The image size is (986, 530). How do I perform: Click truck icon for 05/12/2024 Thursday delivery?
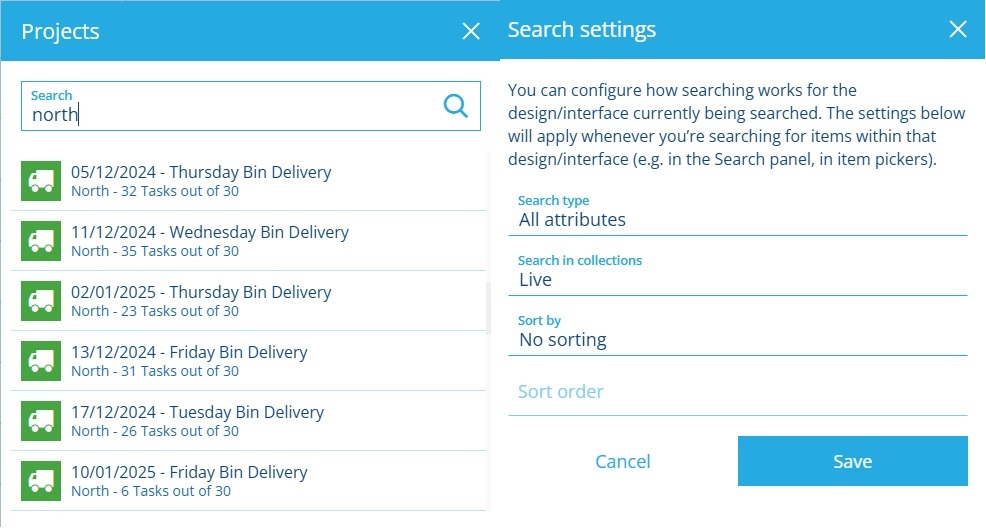tap(41, 181)
